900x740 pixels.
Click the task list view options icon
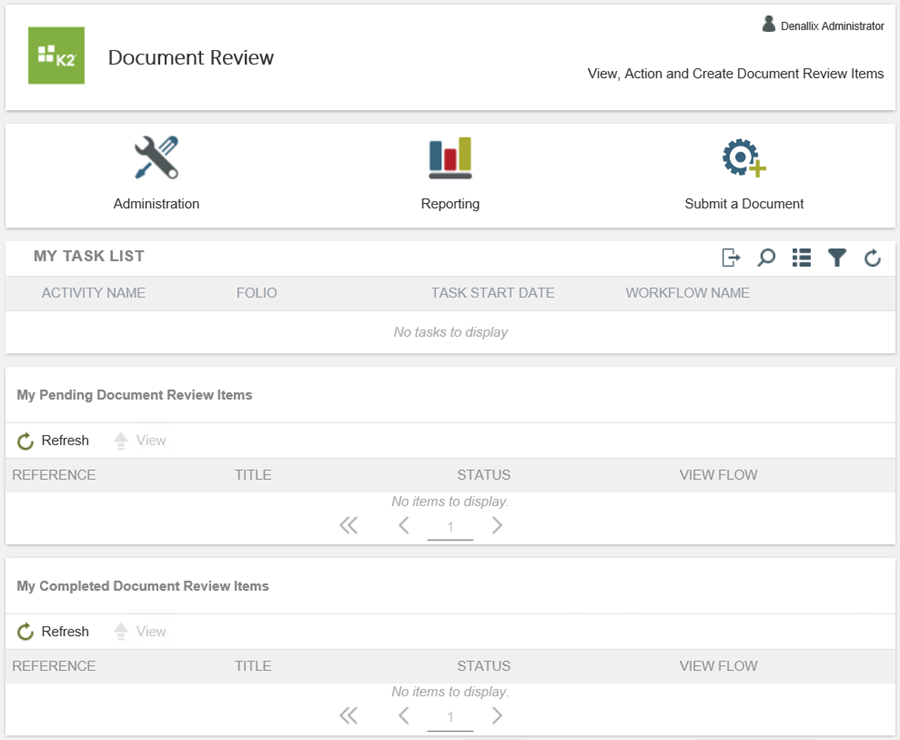[x=801, y=258]
